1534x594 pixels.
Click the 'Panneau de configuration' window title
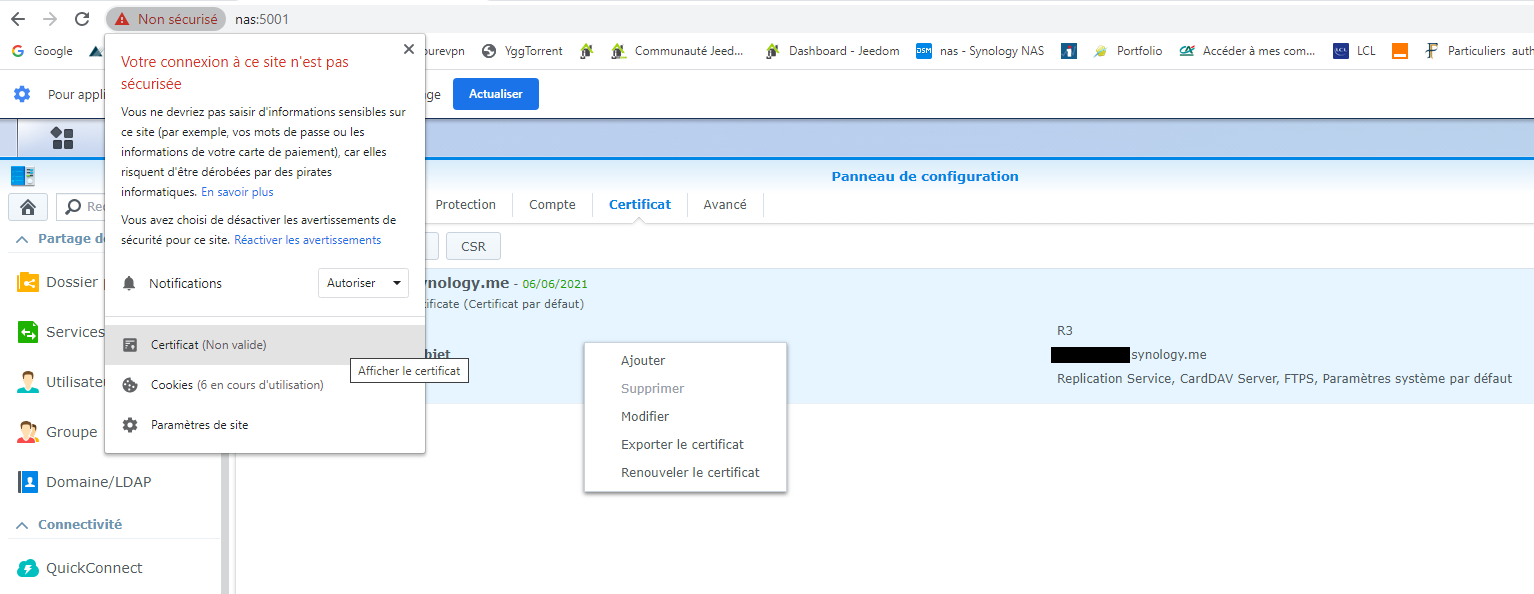[925, 177]
